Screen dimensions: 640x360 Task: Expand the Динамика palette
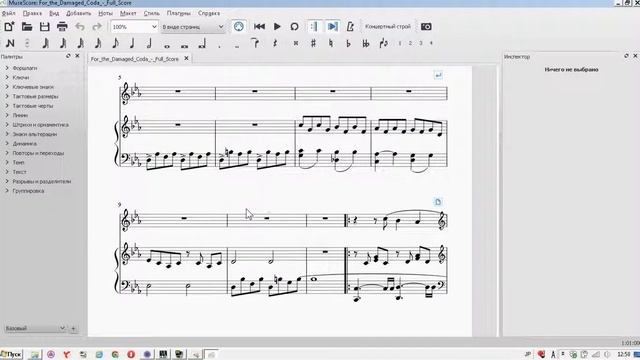(x=24, y=144)
